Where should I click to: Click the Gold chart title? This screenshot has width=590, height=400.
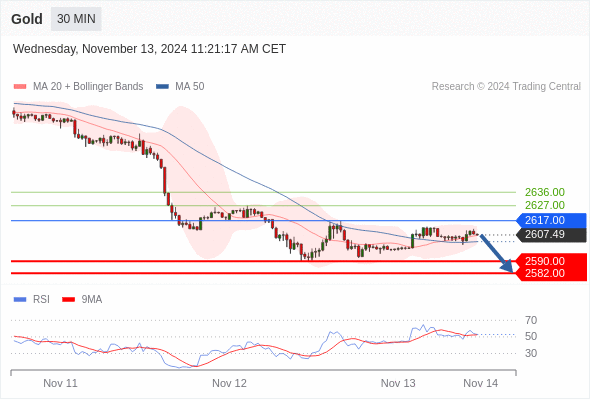tap(27, 19)
